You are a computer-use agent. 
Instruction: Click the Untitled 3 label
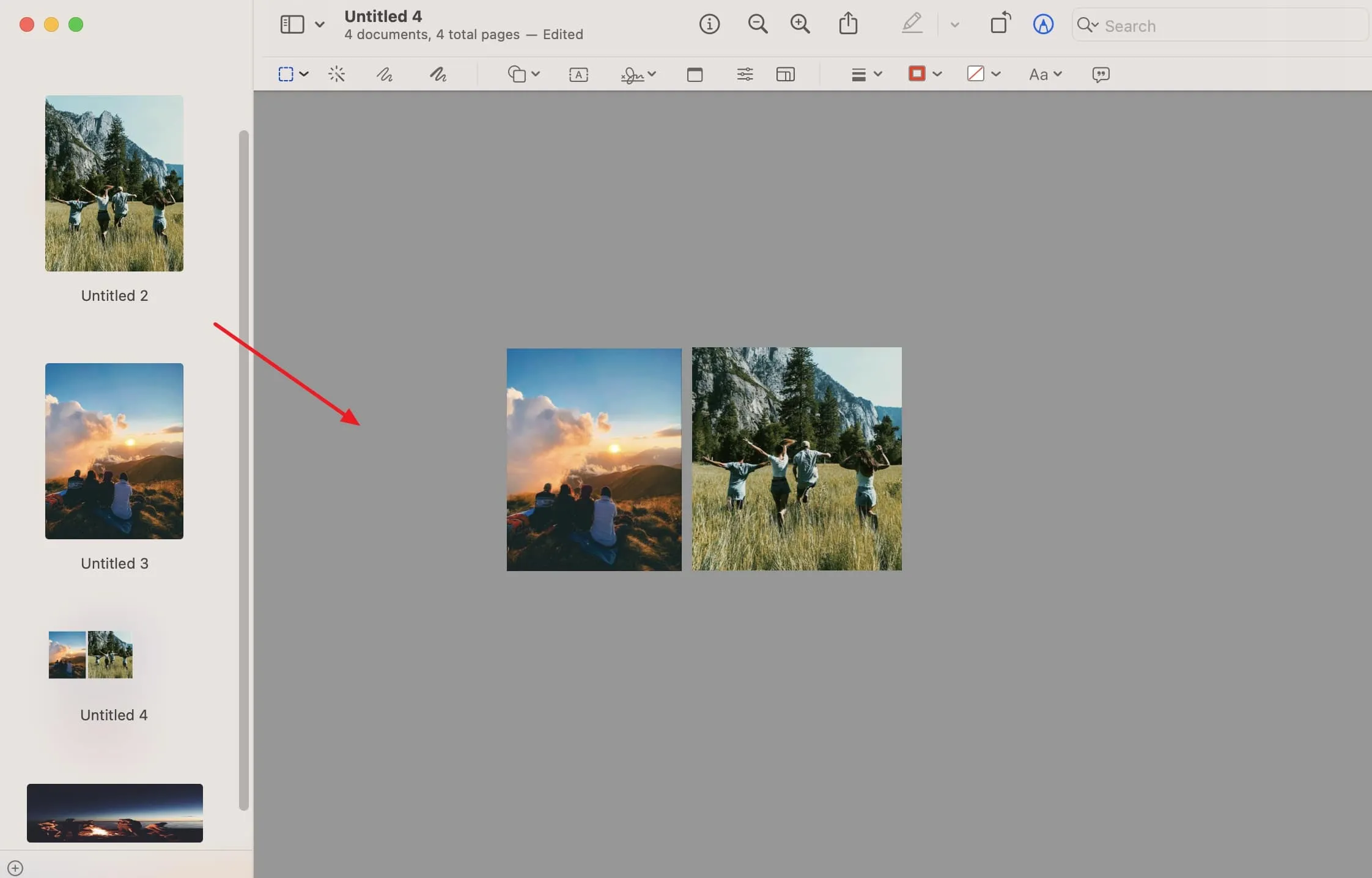(x=114, y=564)
